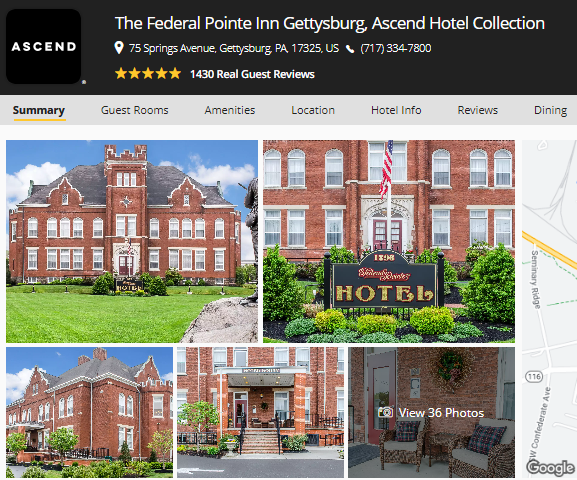Image resolution: width=577 pixels, height=480 pixels.
Task: Click the phone number (717) 334-7800
Action: (396, 48)
